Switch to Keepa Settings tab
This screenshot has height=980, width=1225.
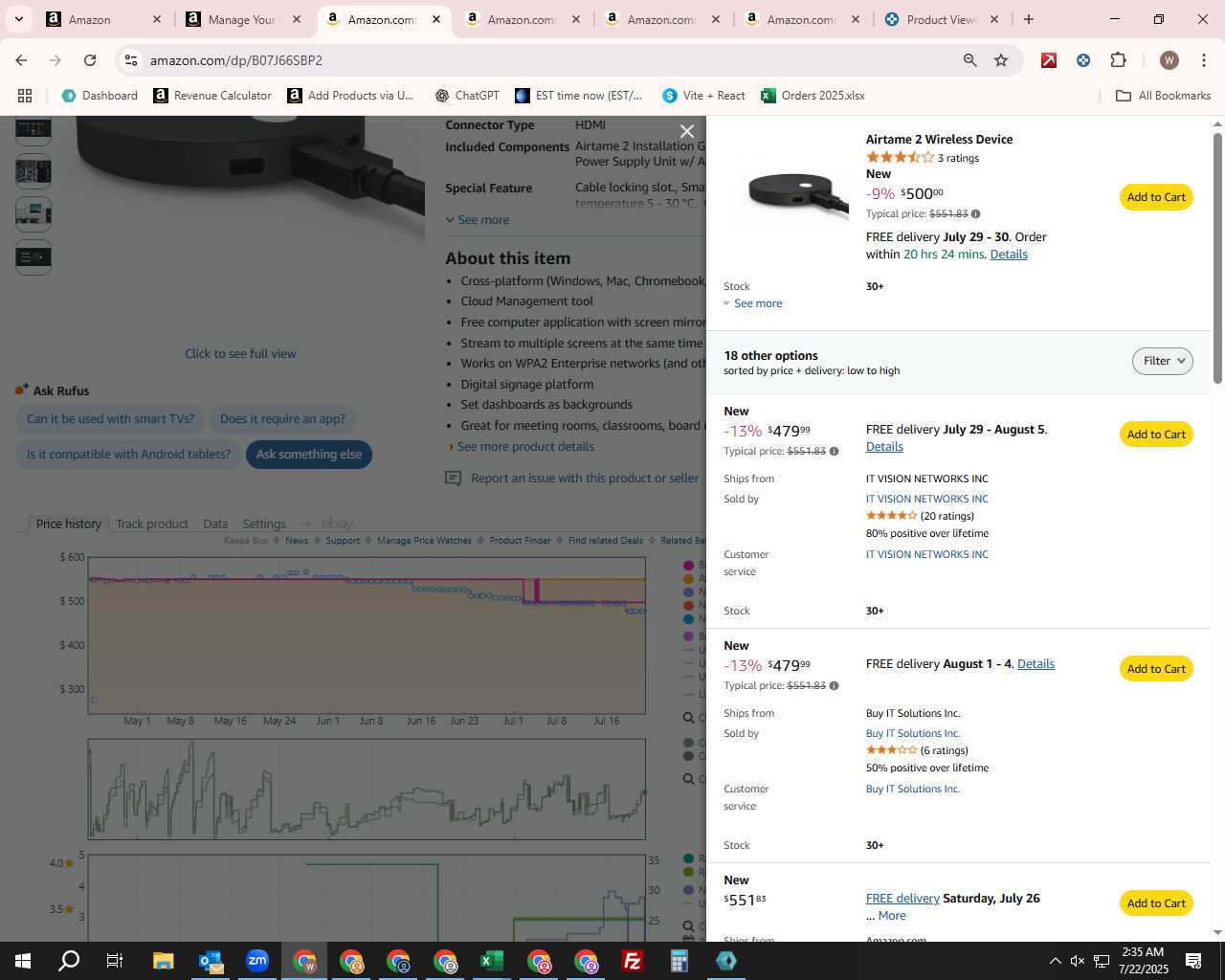click(264, 523)
